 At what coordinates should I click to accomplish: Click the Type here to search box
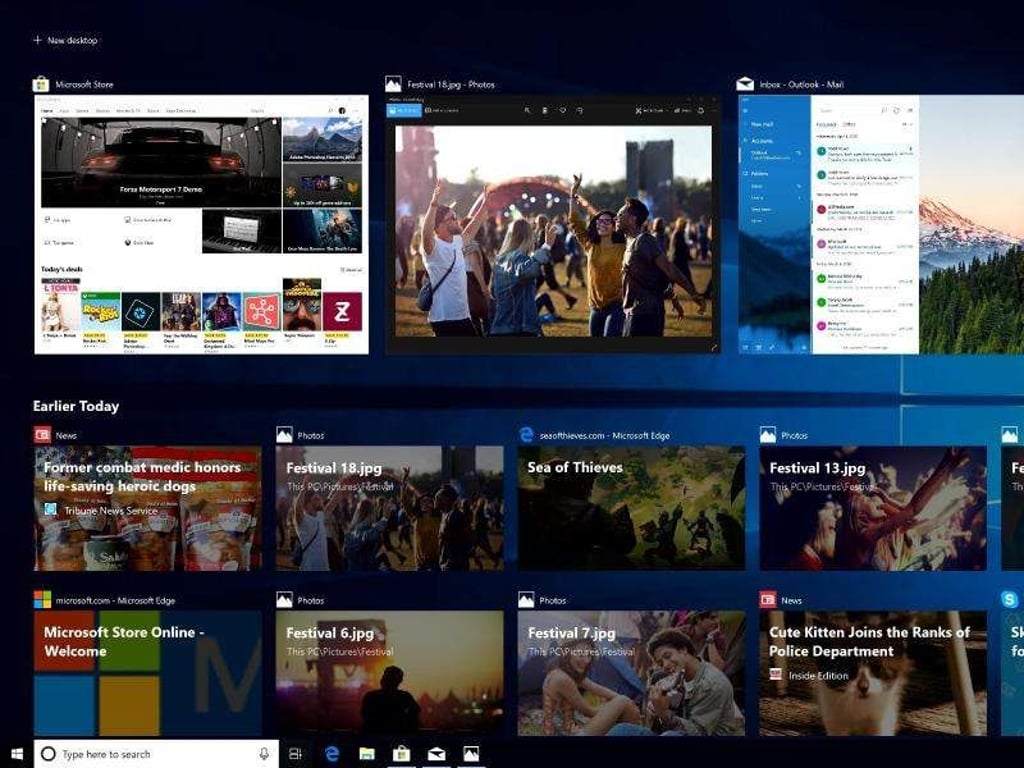(156, 754)
